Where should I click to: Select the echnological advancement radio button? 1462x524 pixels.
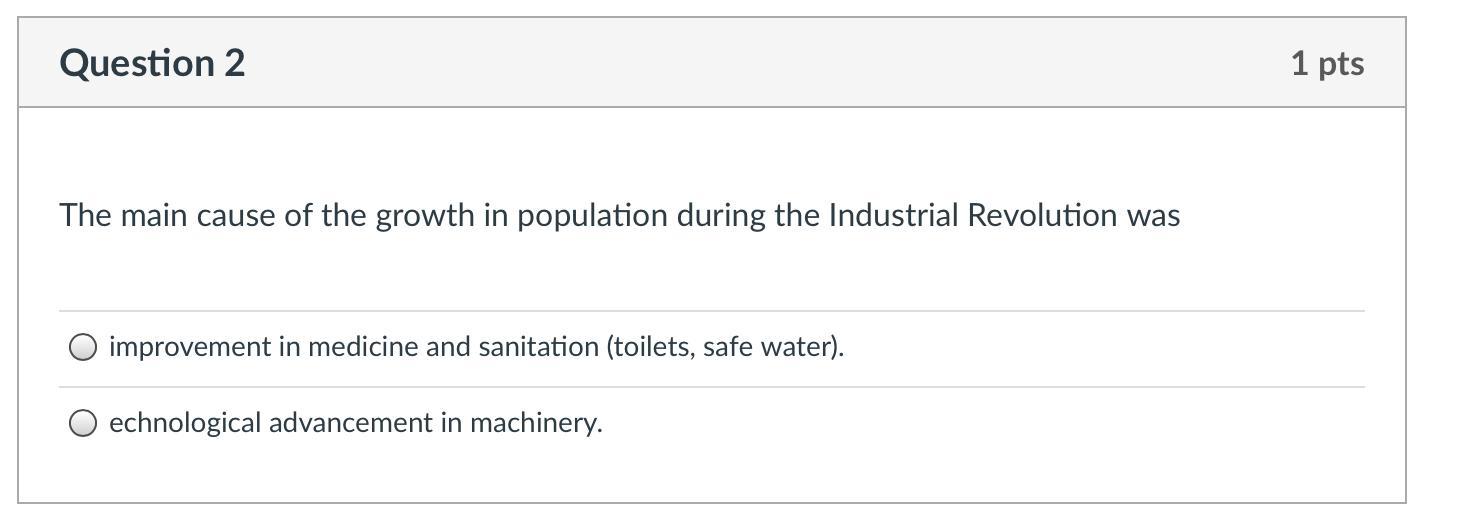pyautogui.click(x=83, y=423)
